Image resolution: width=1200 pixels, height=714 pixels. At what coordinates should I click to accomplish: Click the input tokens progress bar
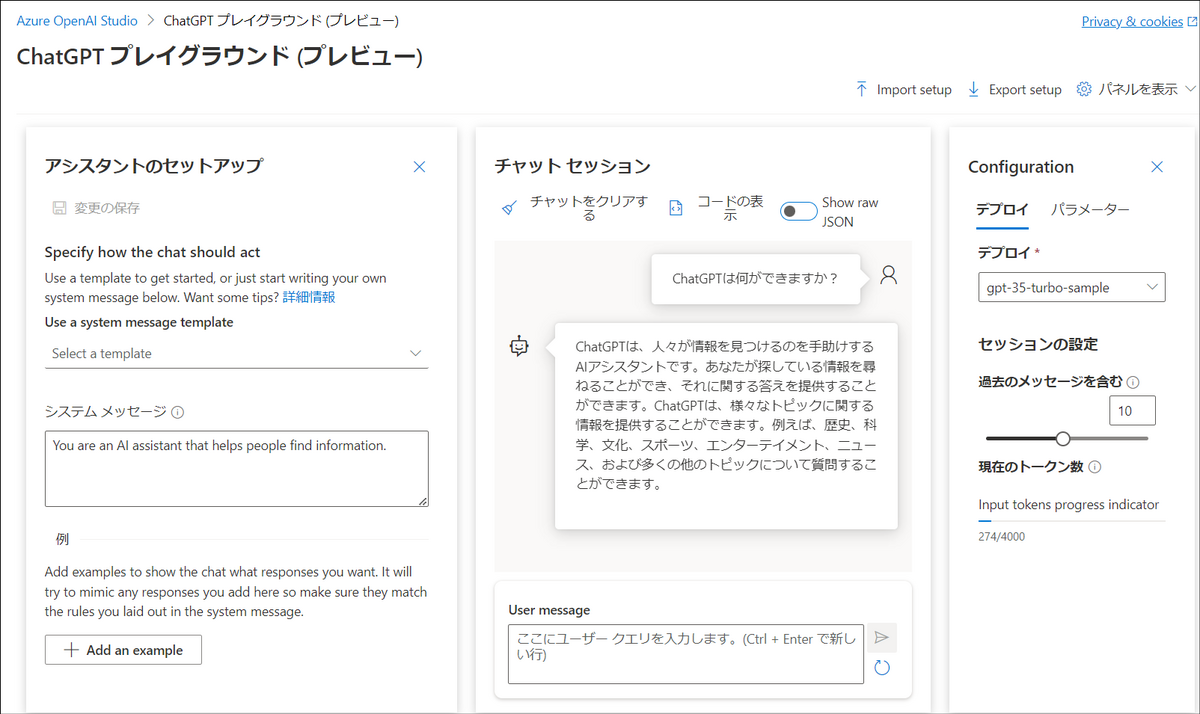point(1072,520)
